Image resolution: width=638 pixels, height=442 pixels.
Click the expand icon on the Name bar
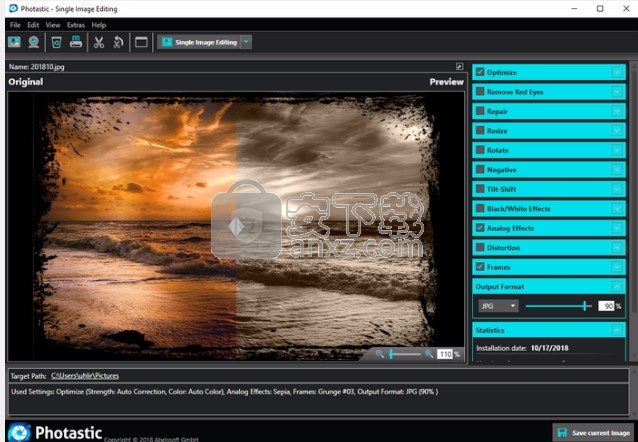[459, 66]
